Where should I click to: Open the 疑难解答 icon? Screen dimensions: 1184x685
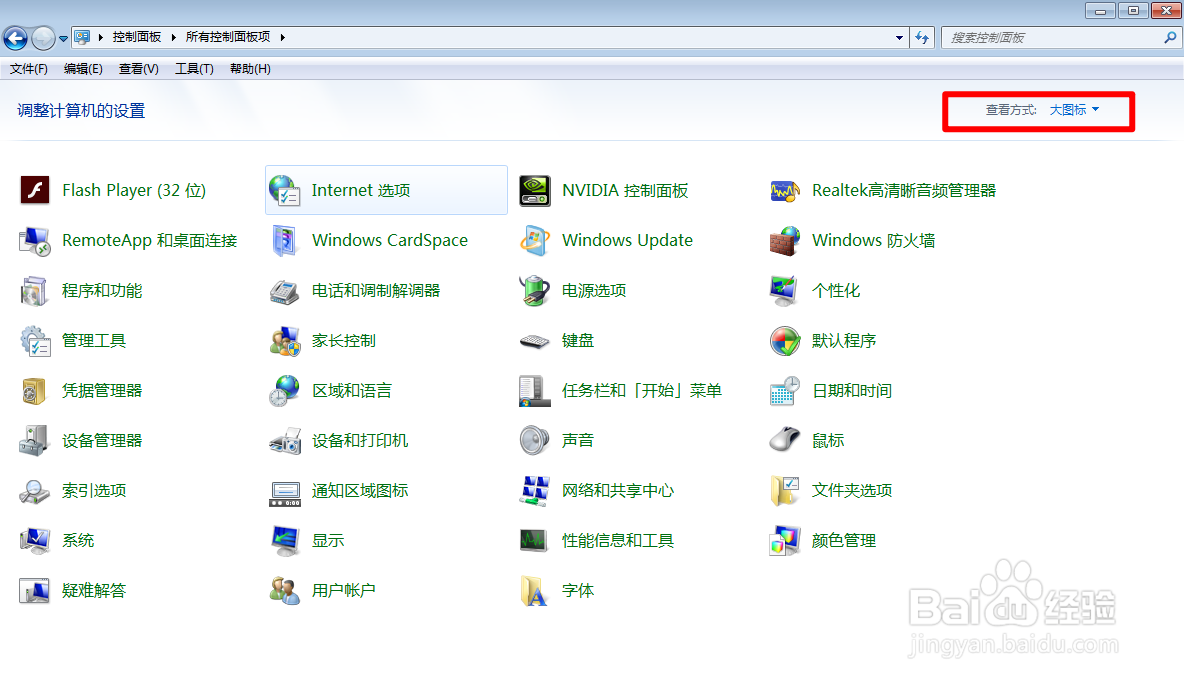[35, 591]
